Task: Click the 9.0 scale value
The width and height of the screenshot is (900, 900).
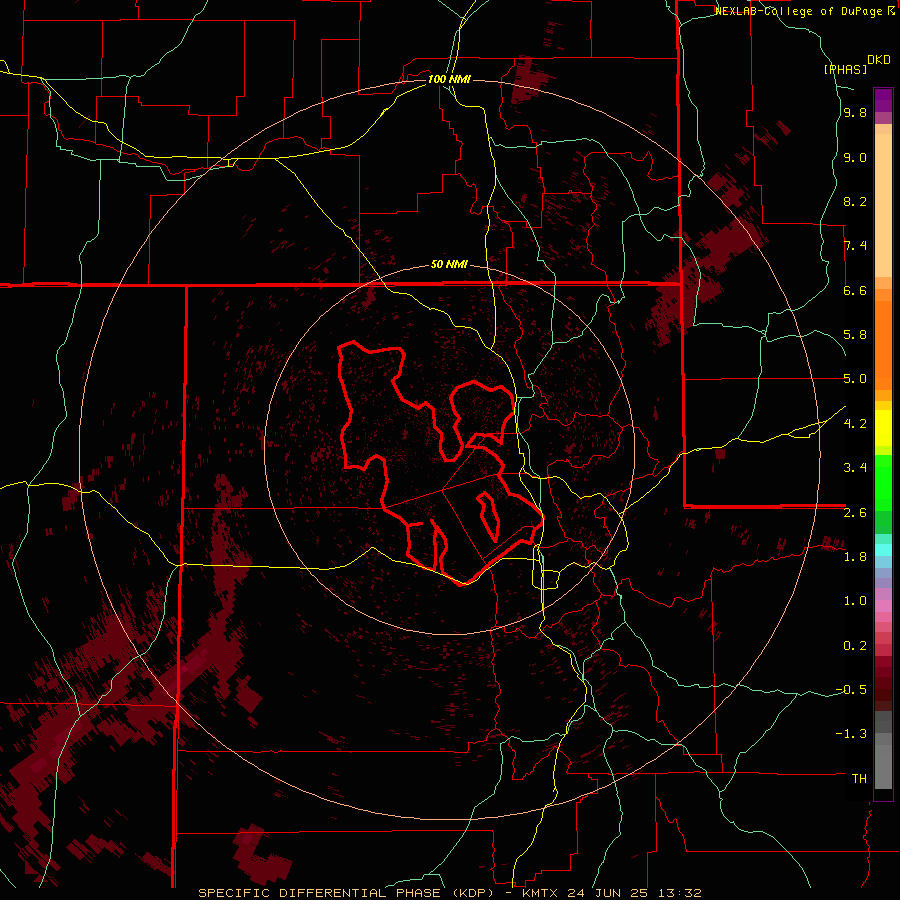Action: [855, 158]
